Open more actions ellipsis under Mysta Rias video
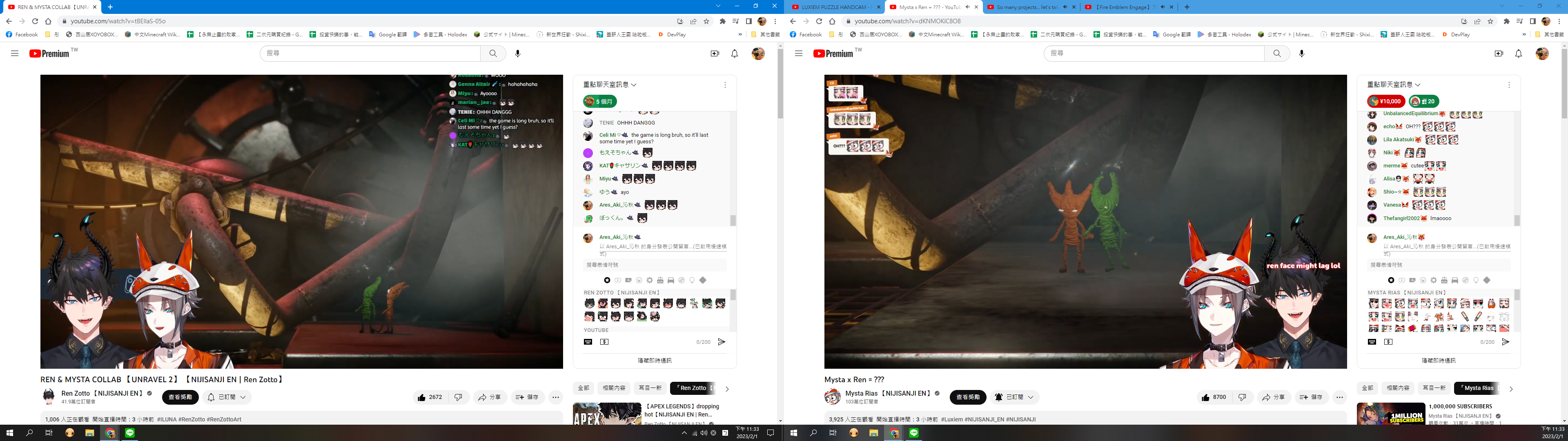1568x441 pixels. point(1340,397)
